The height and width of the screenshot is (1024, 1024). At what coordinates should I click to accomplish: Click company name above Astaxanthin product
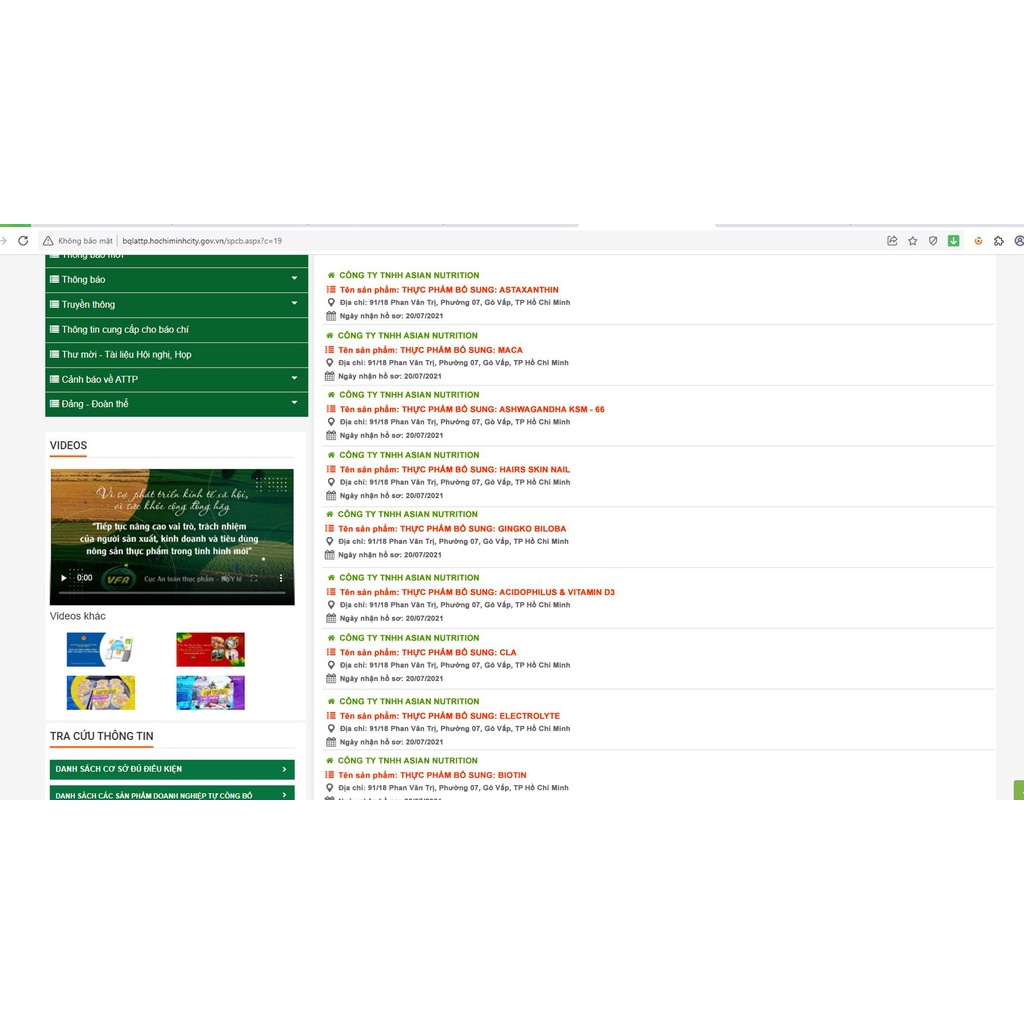tap(409, 276)
